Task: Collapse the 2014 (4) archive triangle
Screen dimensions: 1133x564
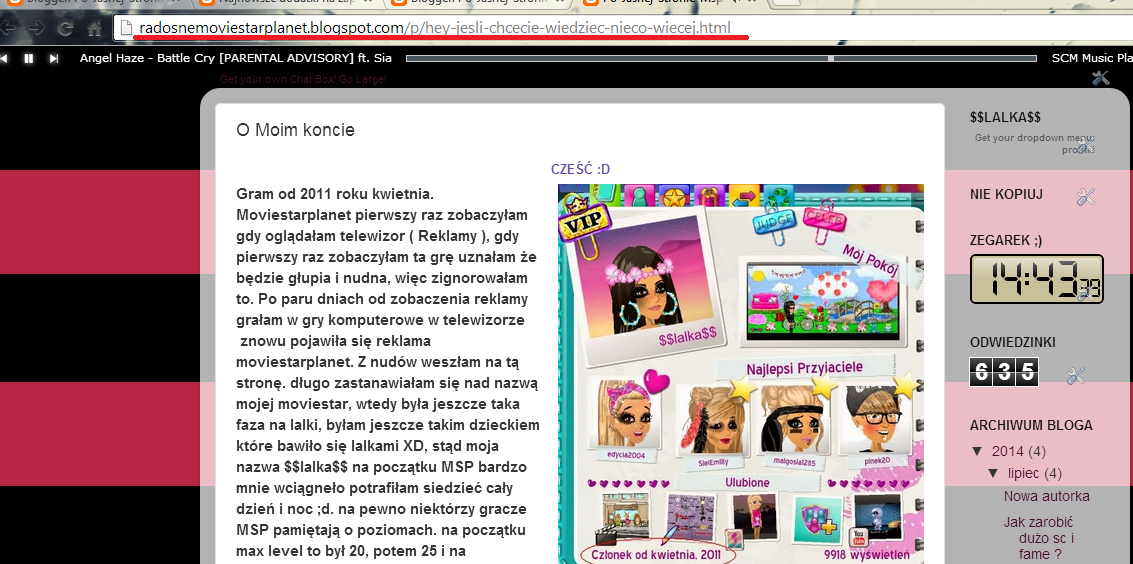Action: click(978, 451)
